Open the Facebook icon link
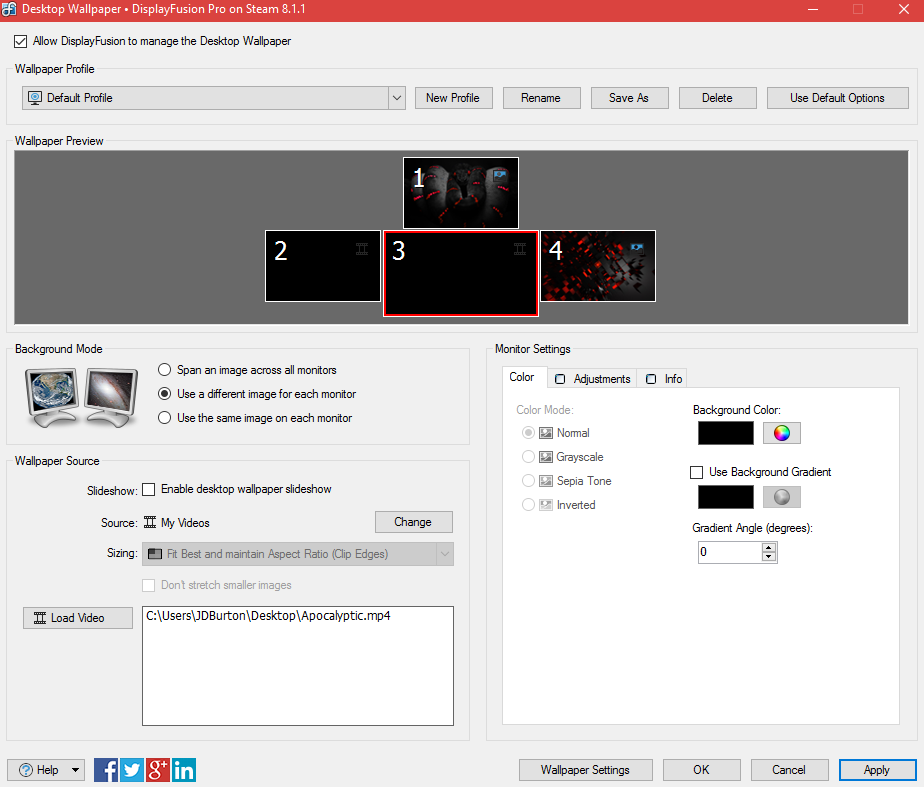The width and height of the screenshot is (924, 787). (x=106, y=770)
